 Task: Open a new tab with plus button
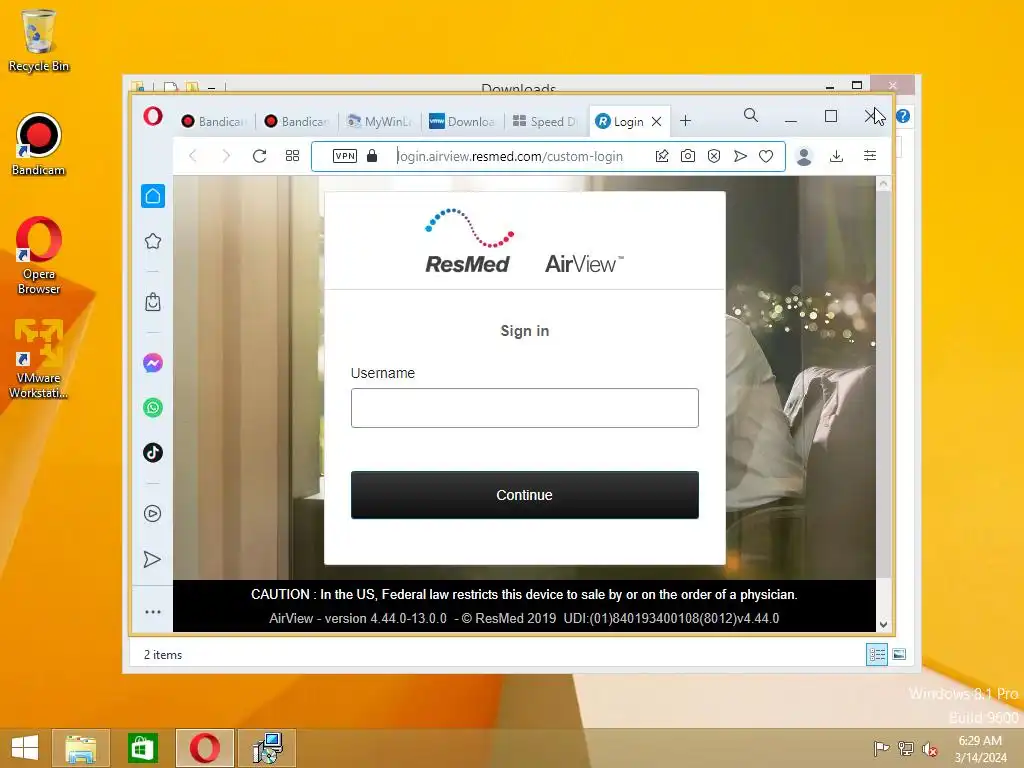[685, 121]
